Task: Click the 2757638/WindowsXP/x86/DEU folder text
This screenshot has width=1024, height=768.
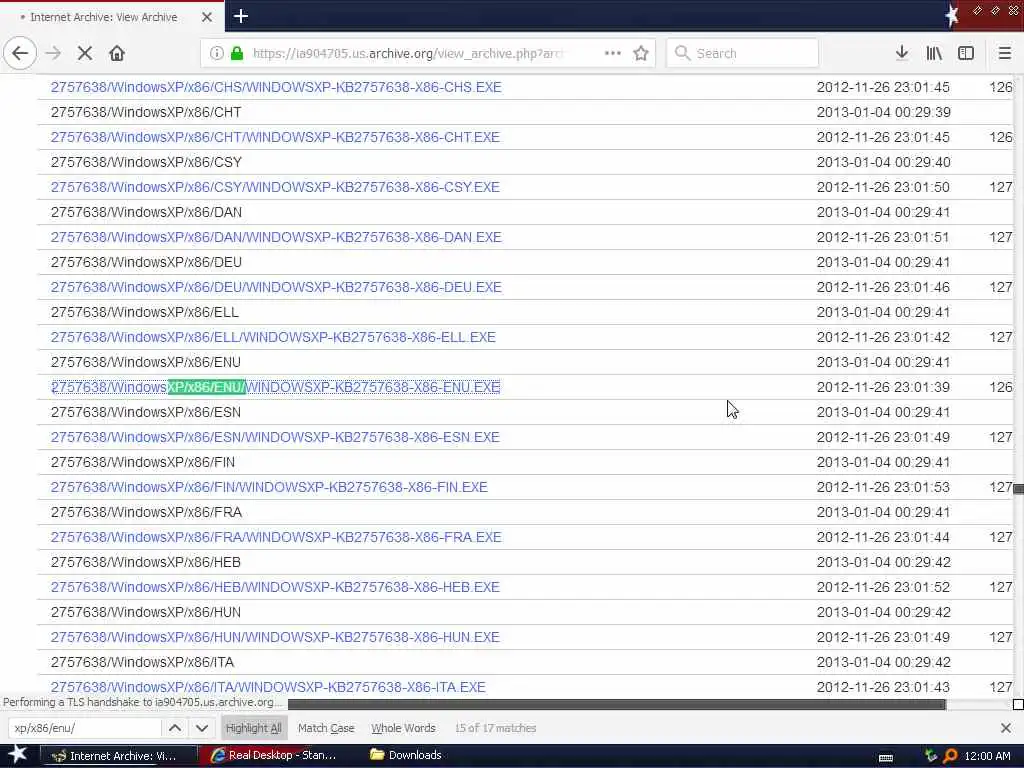Action: [146, 262]
